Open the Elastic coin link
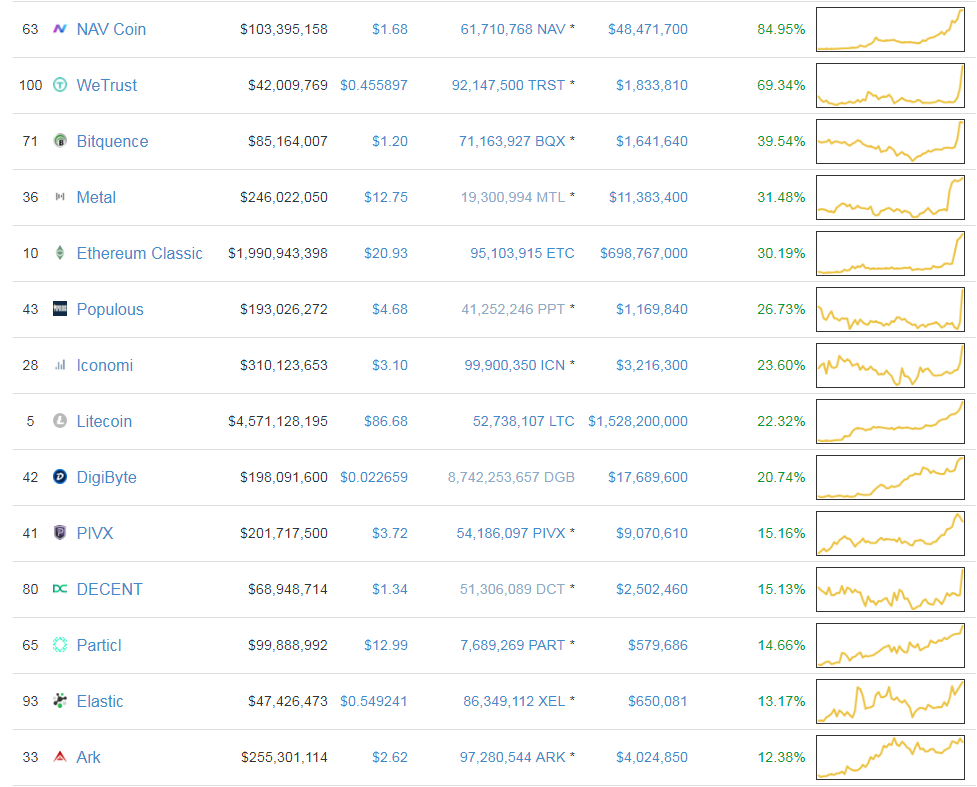The width and height of the screenshot is (977, 787). tap(100, 702)
